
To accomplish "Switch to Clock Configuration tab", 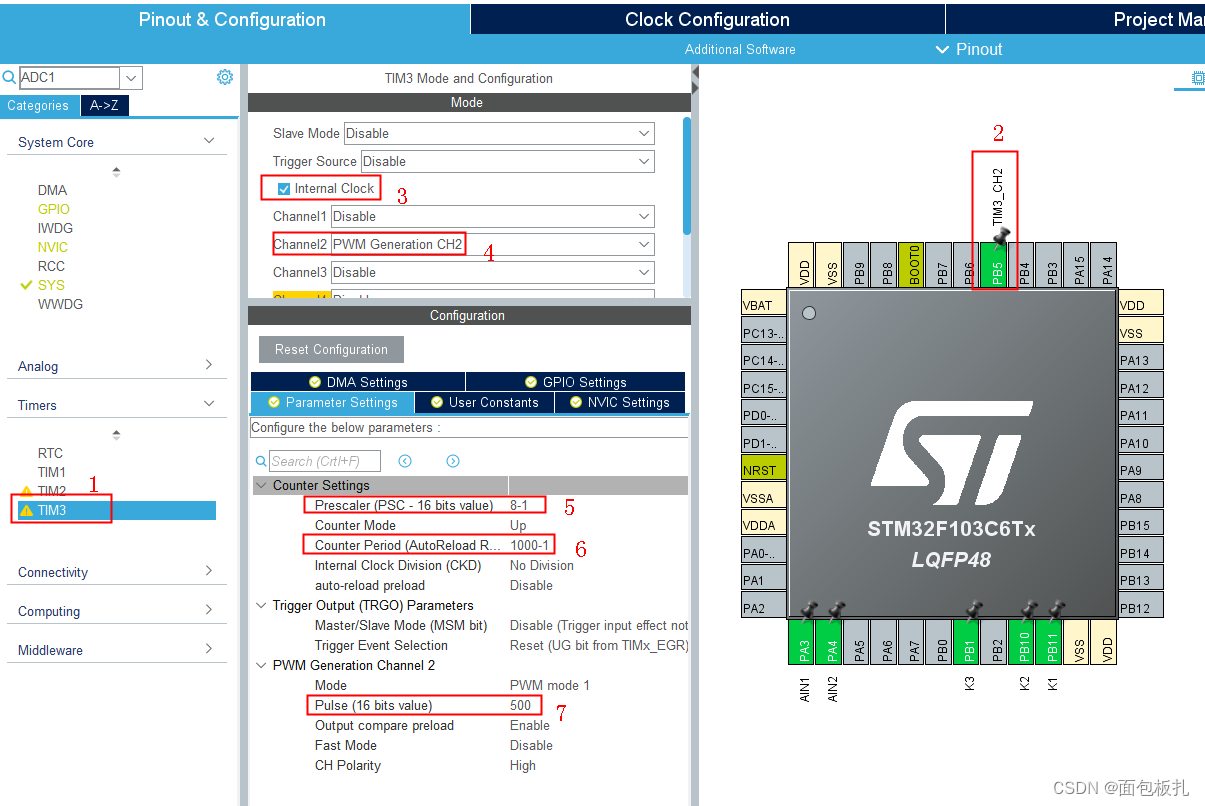I will click(x=707, y=19).
